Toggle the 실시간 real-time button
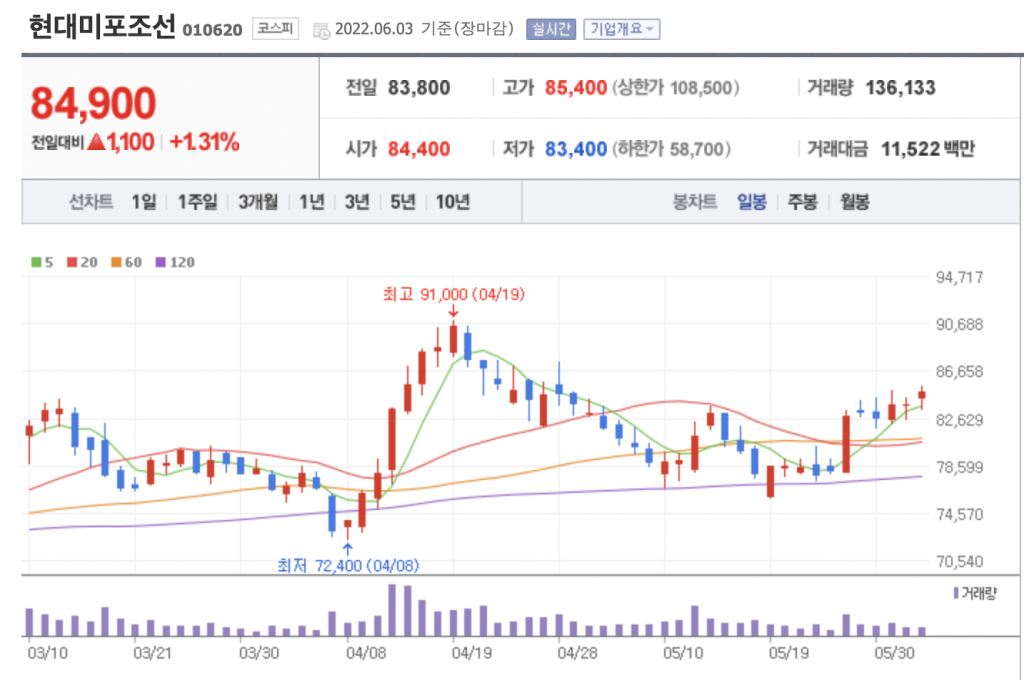 coord(551,28)
